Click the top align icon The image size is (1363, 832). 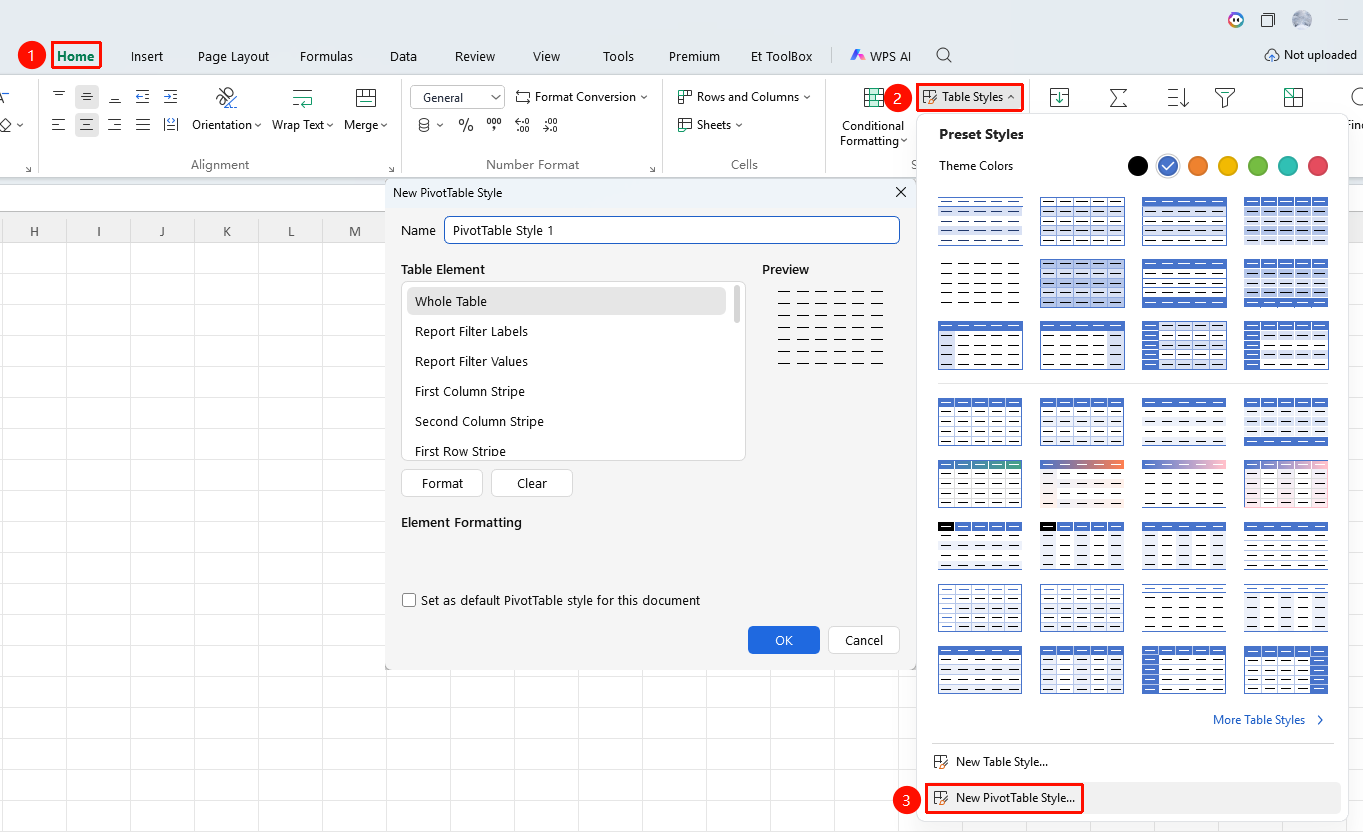(59, 97)
